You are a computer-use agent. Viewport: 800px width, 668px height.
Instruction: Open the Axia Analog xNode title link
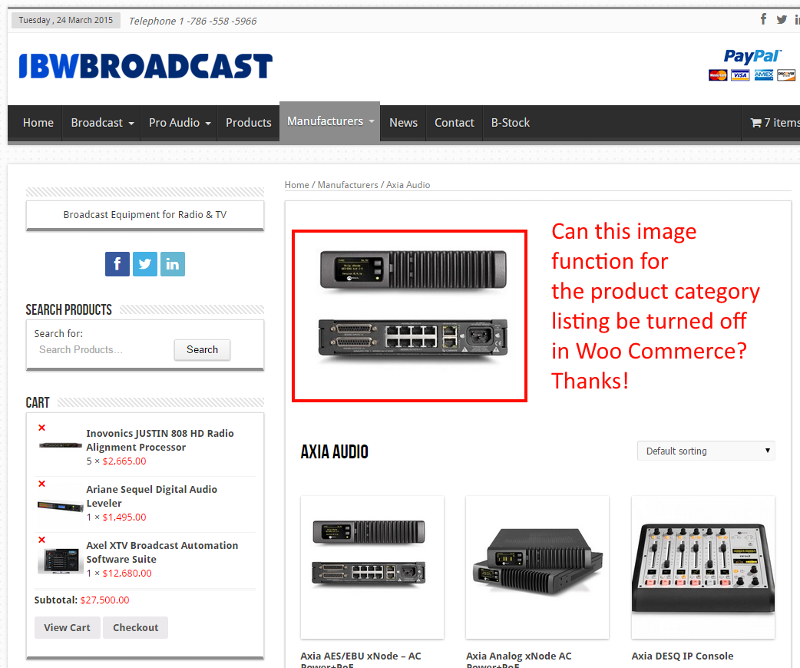(519, 661)
